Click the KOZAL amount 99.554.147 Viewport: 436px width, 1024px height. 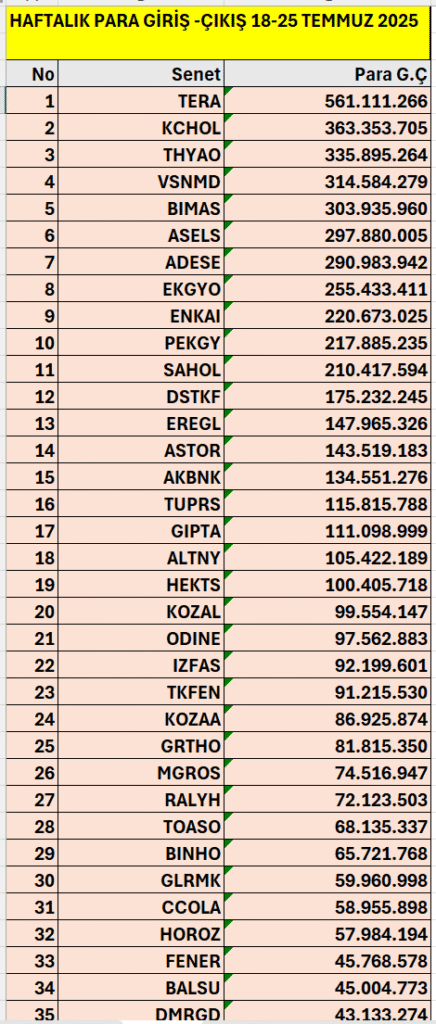[328, 610]
